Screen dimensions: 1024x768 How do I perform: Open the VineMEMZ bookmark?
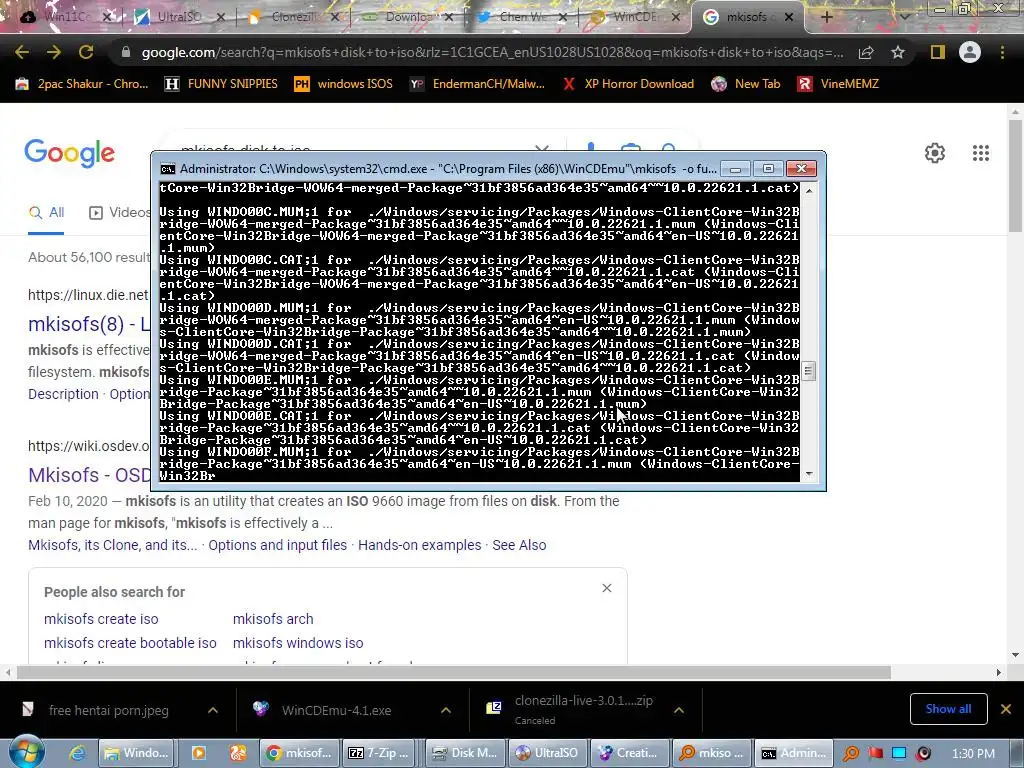pos(839,84)
